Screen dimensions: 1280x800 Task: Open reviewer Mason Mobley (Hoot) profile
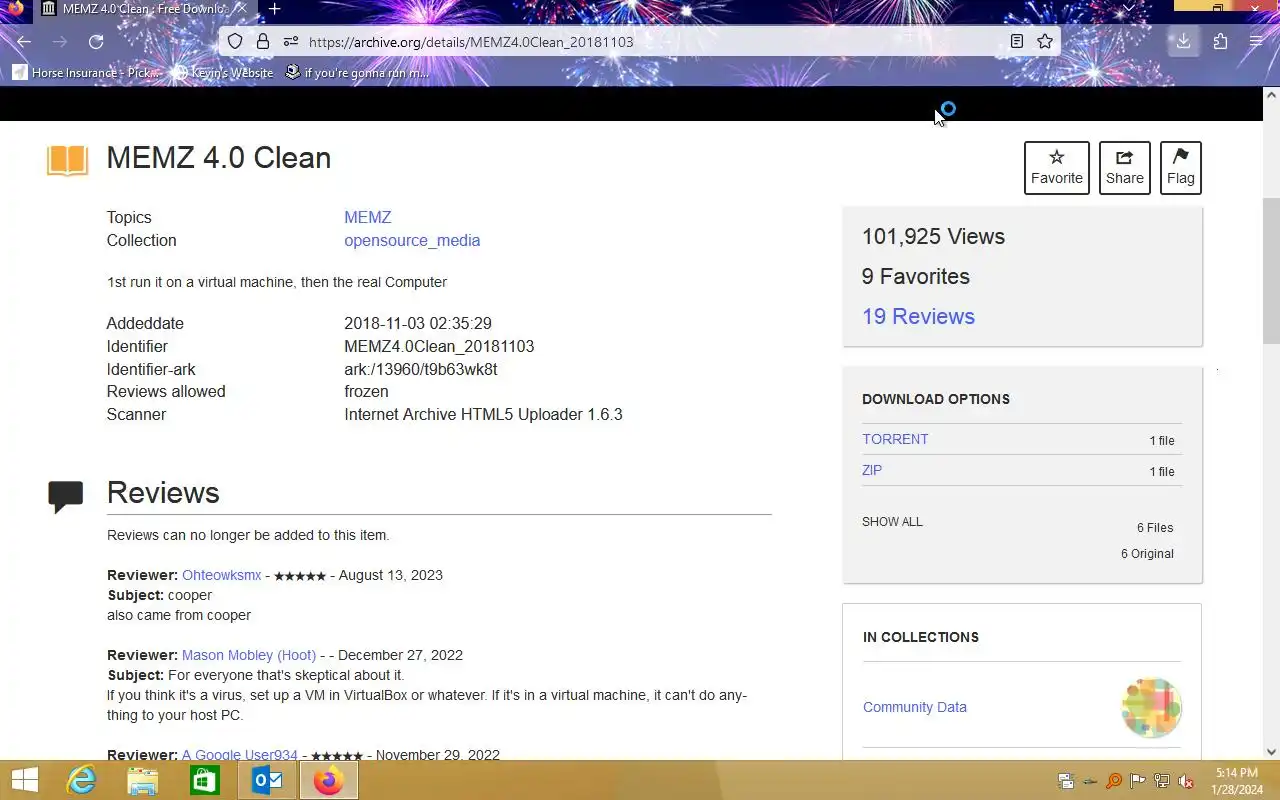249,655
